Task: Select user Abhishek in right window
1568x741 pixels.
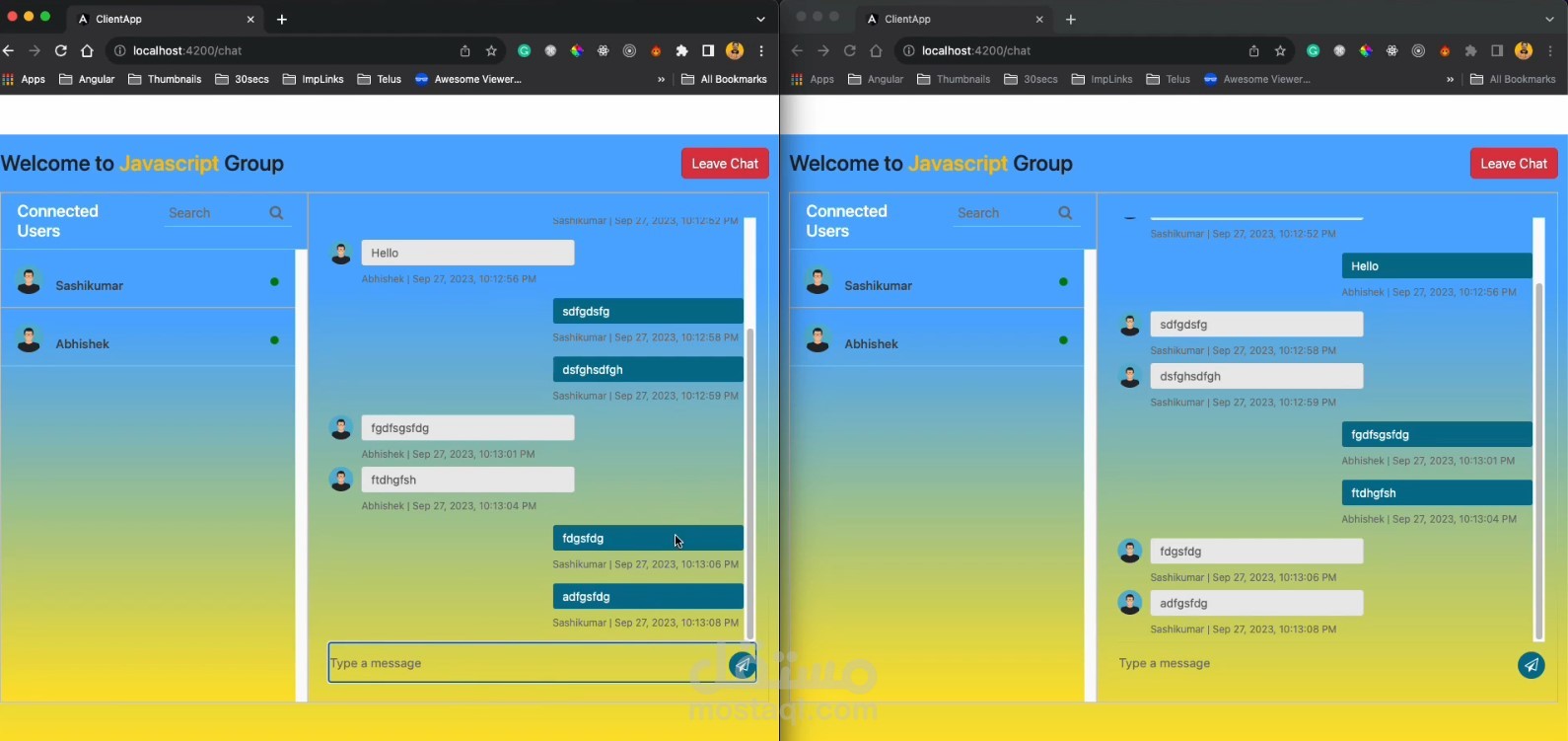Action: [937, 338]
